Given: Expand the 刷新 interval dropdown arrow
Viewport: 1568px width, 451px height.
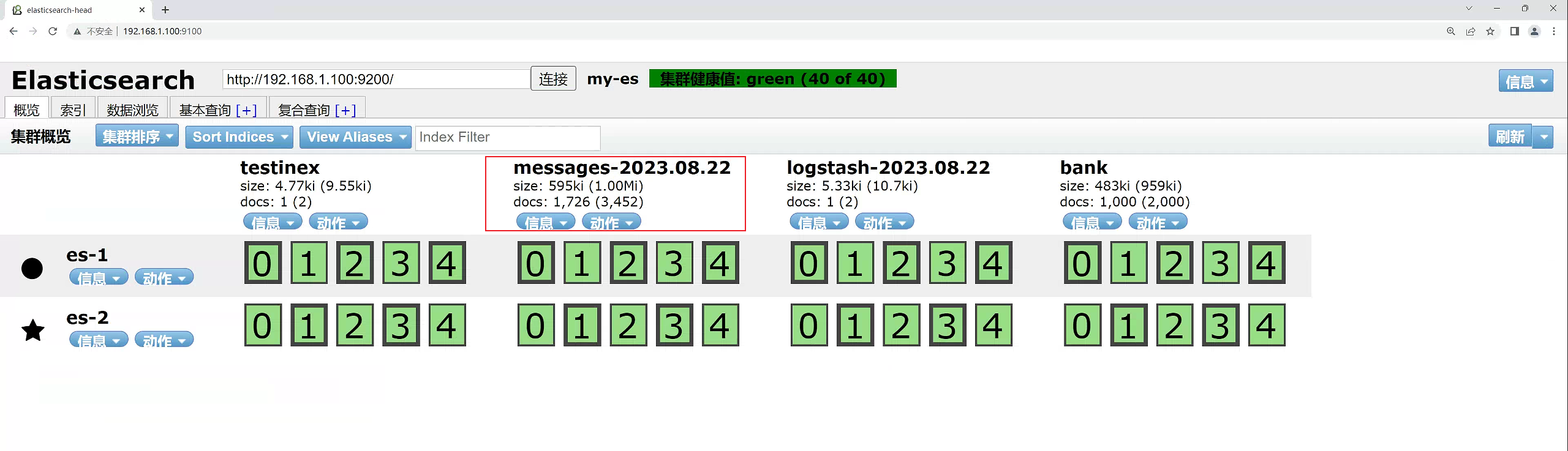Looking at the screenshot, I should click(1543, 136).
